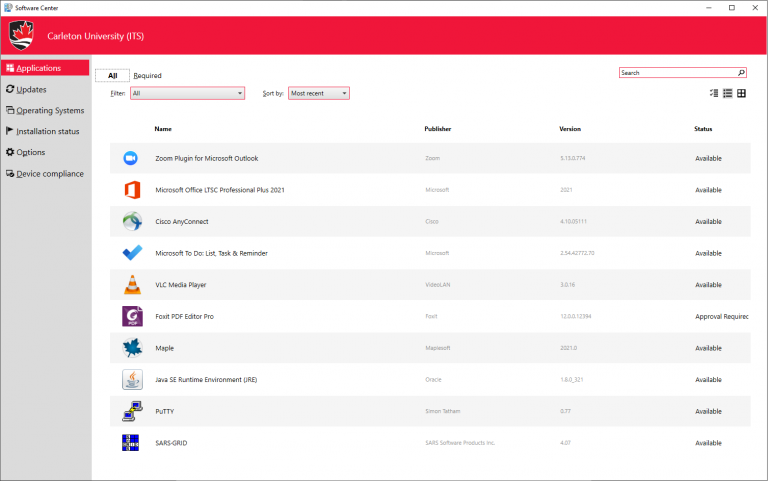Open the Microsoft To Do checkmark icon
The image size is (768, 481).
pos(132,253)
